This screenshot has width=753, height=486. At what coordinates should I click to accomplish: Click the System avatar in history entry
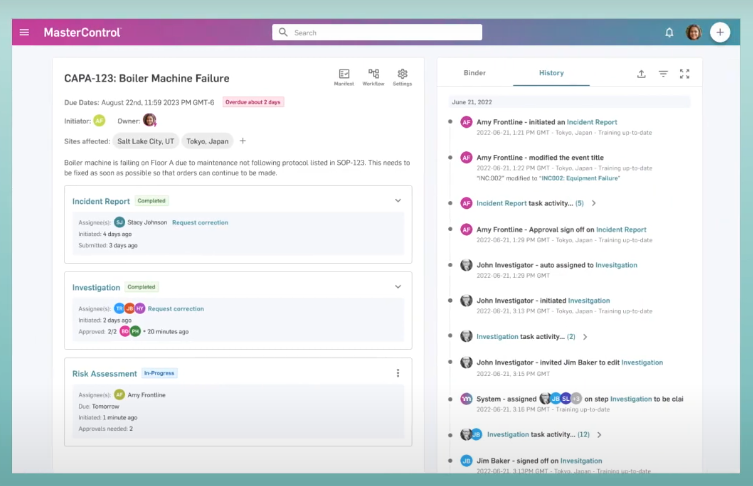(466, 399)
